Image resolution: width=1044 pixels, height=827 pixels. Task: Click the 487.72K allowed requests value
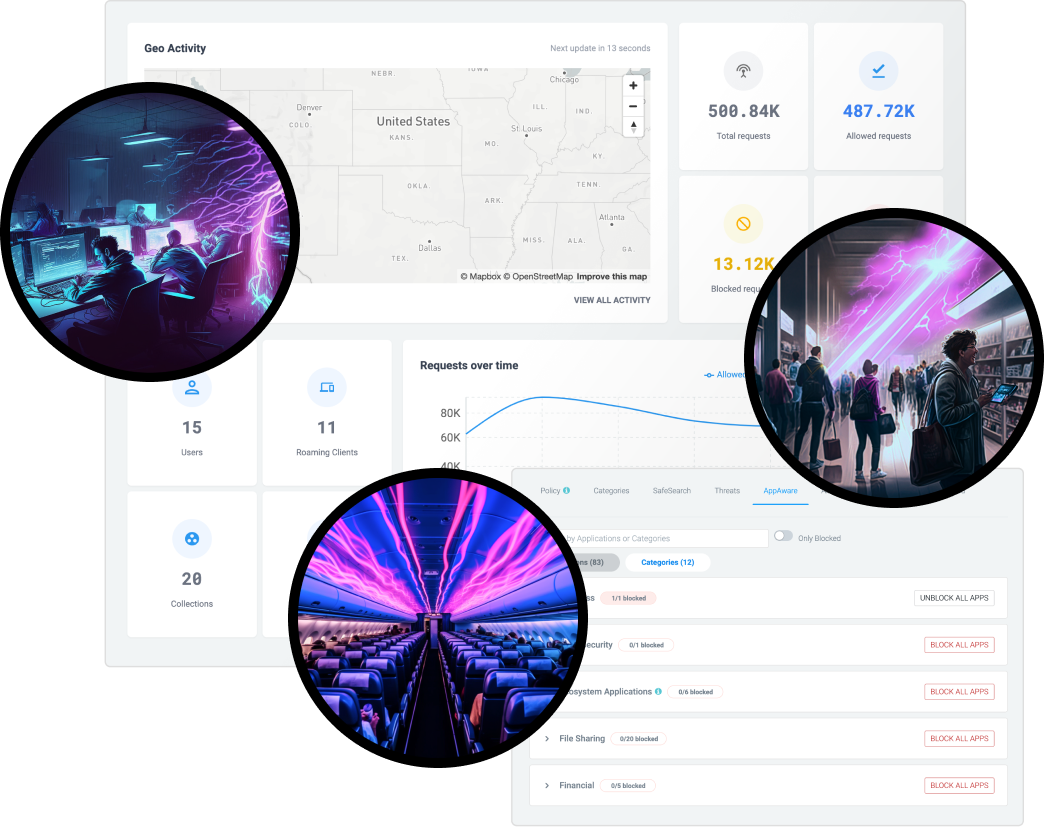(879, 111)
